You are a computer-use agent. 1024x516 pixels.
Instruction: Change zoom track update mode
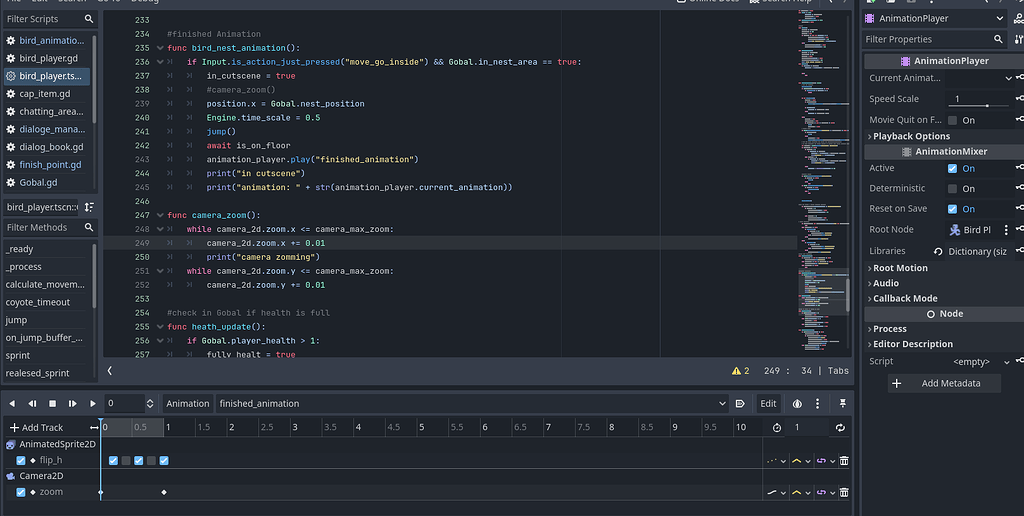coord(776,492)
